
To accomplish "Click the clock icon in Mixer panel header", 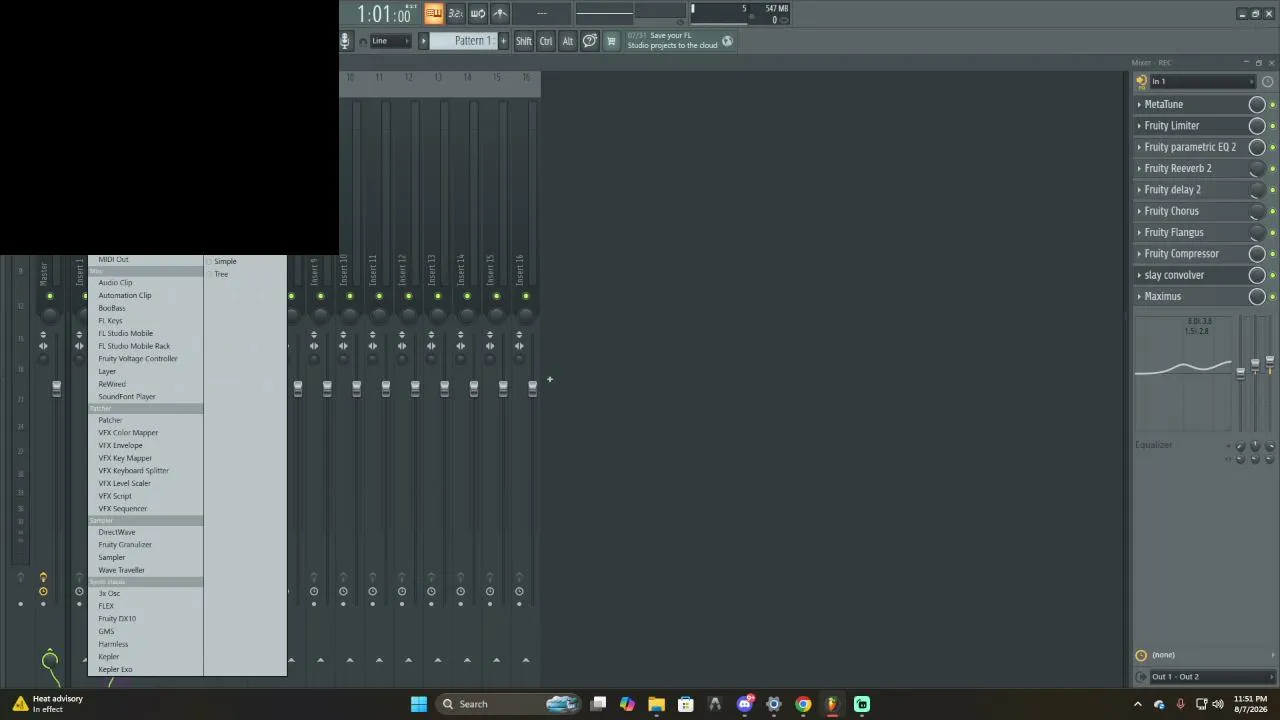I will tap(1268, 82).
